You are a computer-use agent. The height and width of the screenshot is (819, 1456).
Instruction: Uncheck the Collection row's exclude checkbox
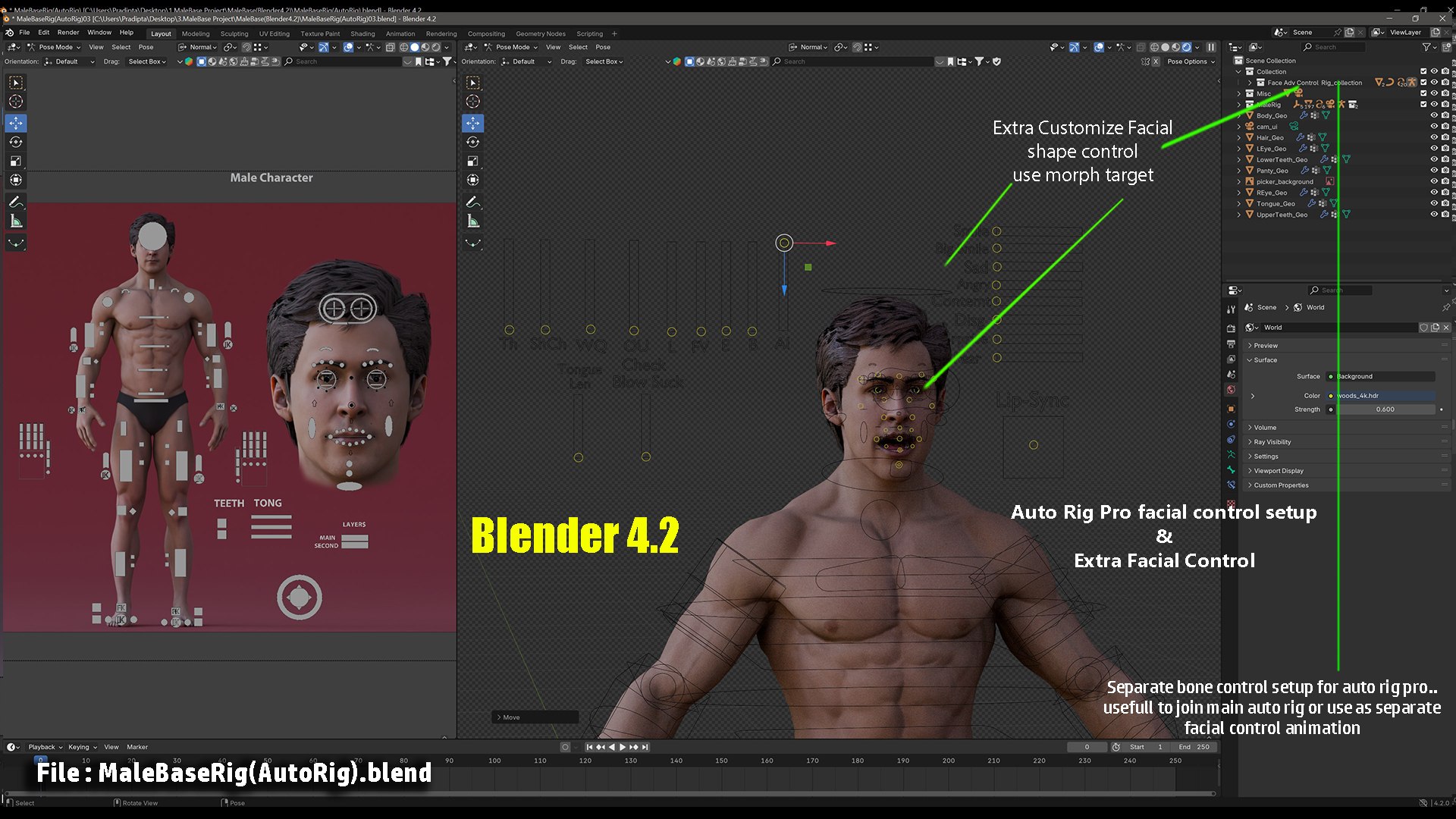coord(1423,71)
